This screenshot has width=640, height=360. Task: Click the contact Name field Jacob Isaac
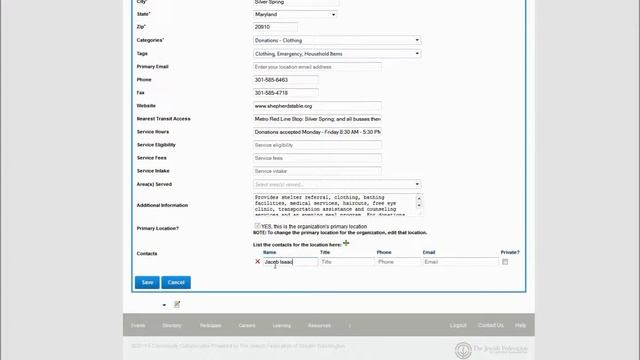point(290,262)
